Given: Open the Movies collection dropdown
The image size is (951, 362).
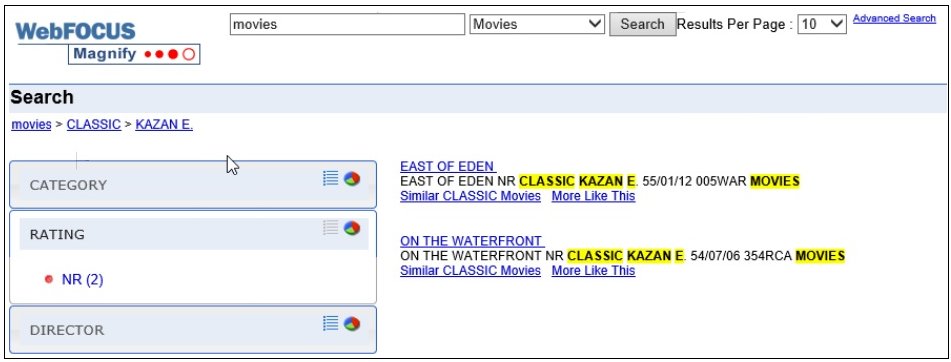Looking at the screenshot, I should point(537,24).
